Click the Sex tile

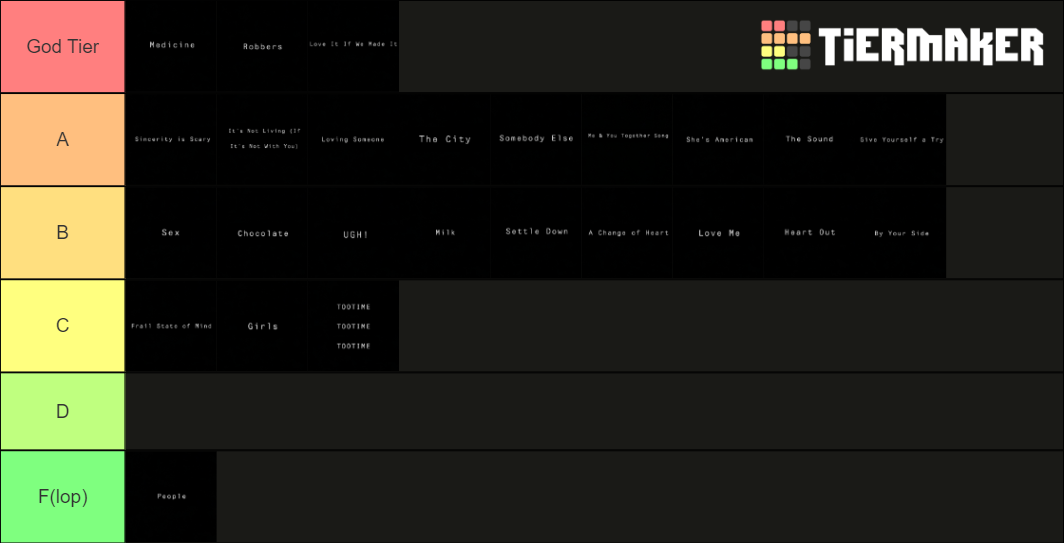[172, 232]
